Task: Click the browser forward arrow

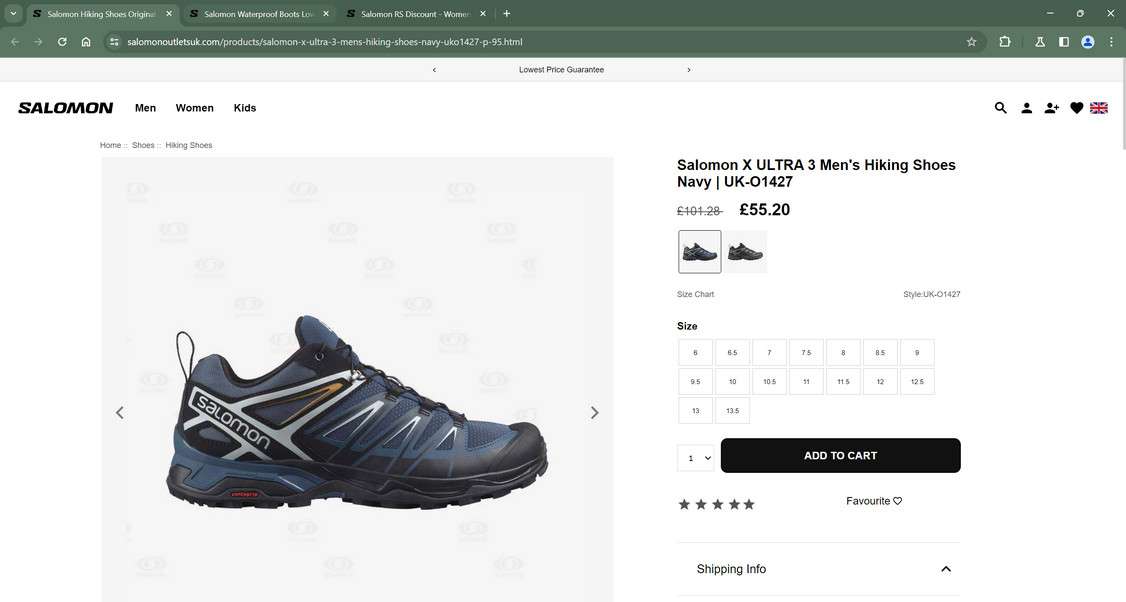Action: 38,42
